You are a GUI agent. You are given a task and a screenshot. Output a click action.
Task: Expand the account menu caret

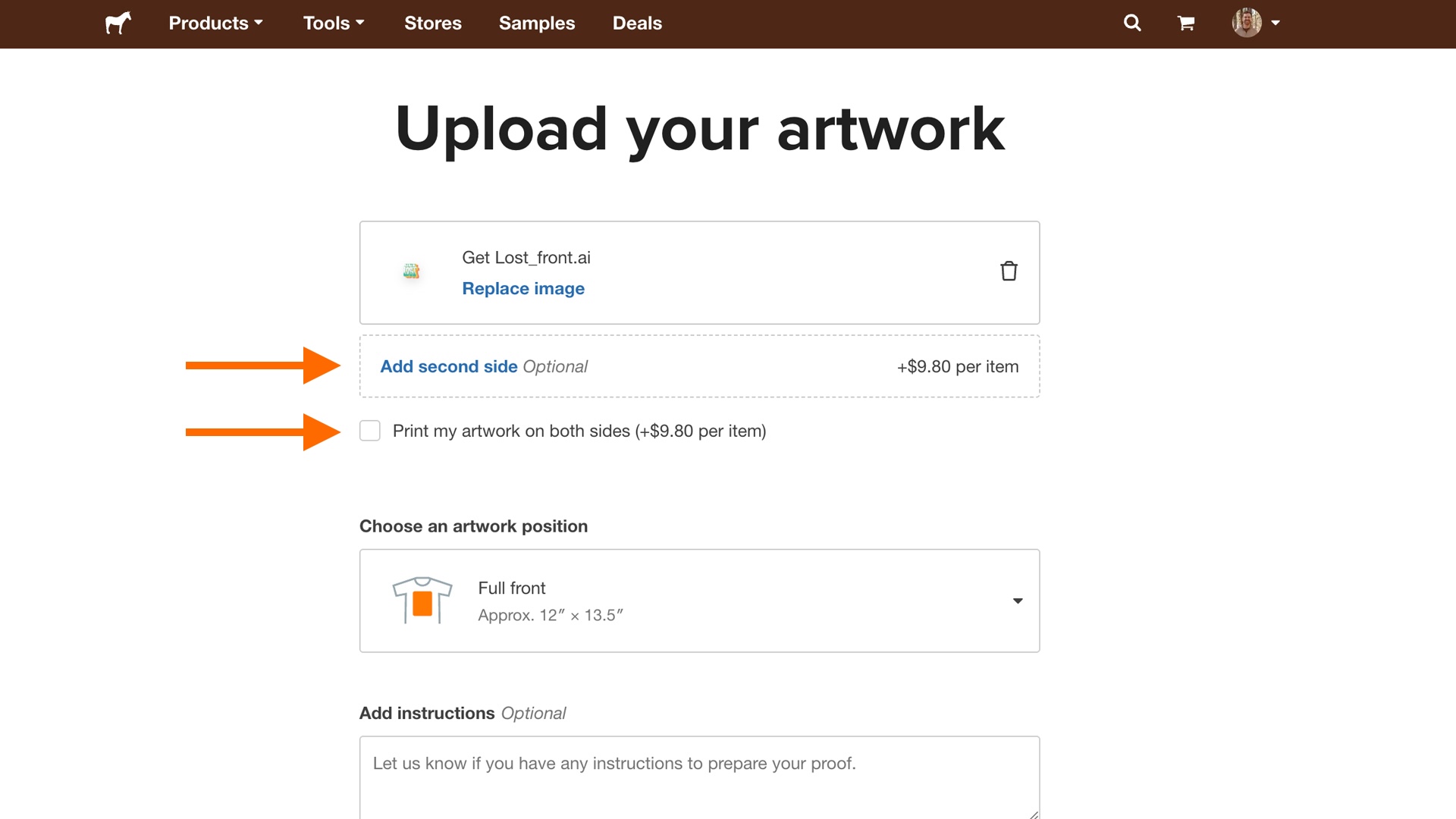[1276, 23]
